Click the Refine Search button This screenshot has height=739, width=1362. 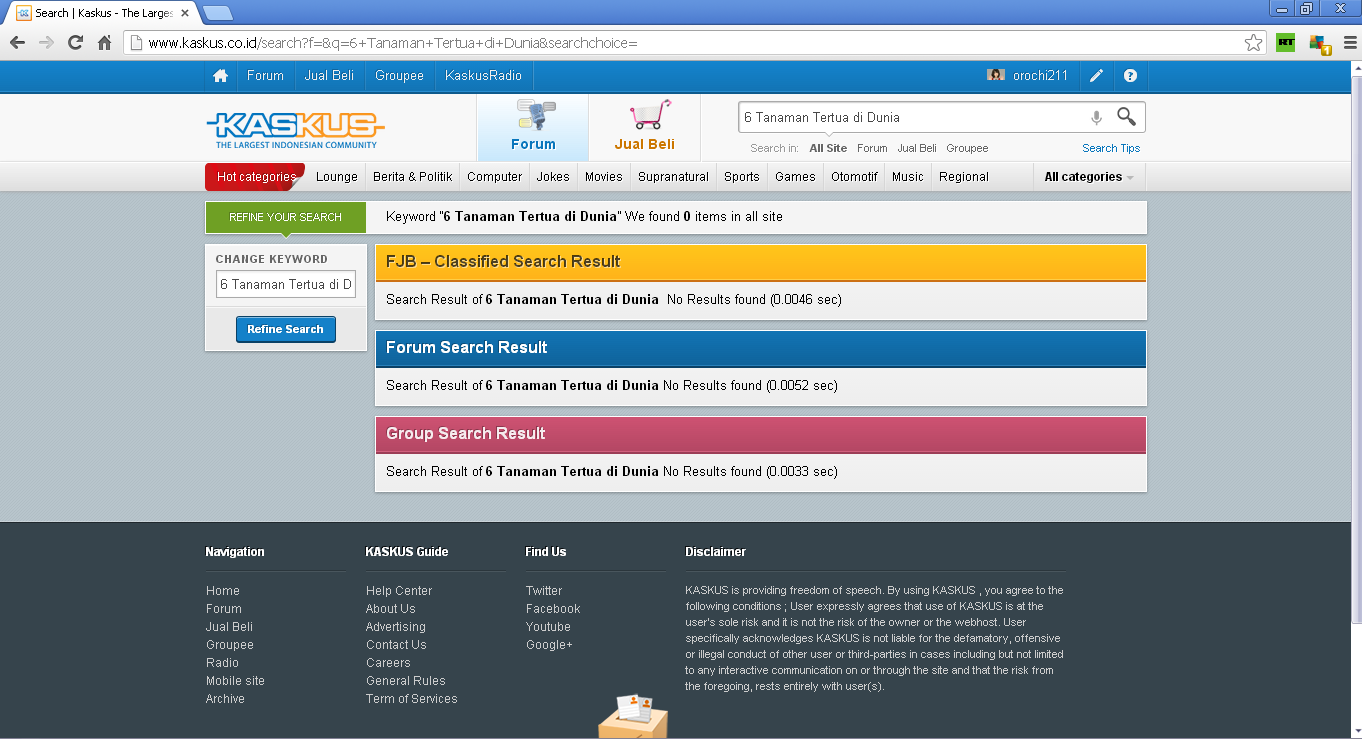[286, 329]
